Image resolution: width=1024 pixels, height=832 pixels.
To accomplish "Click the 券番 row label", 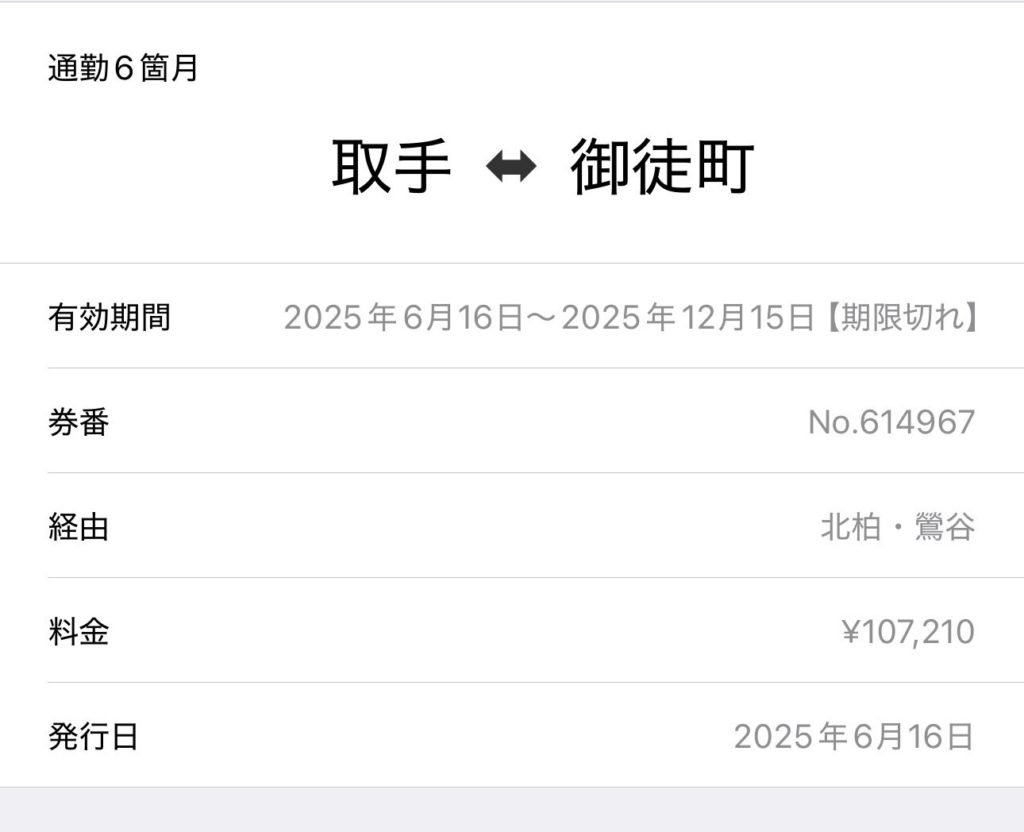I will [x=78, y=422].
